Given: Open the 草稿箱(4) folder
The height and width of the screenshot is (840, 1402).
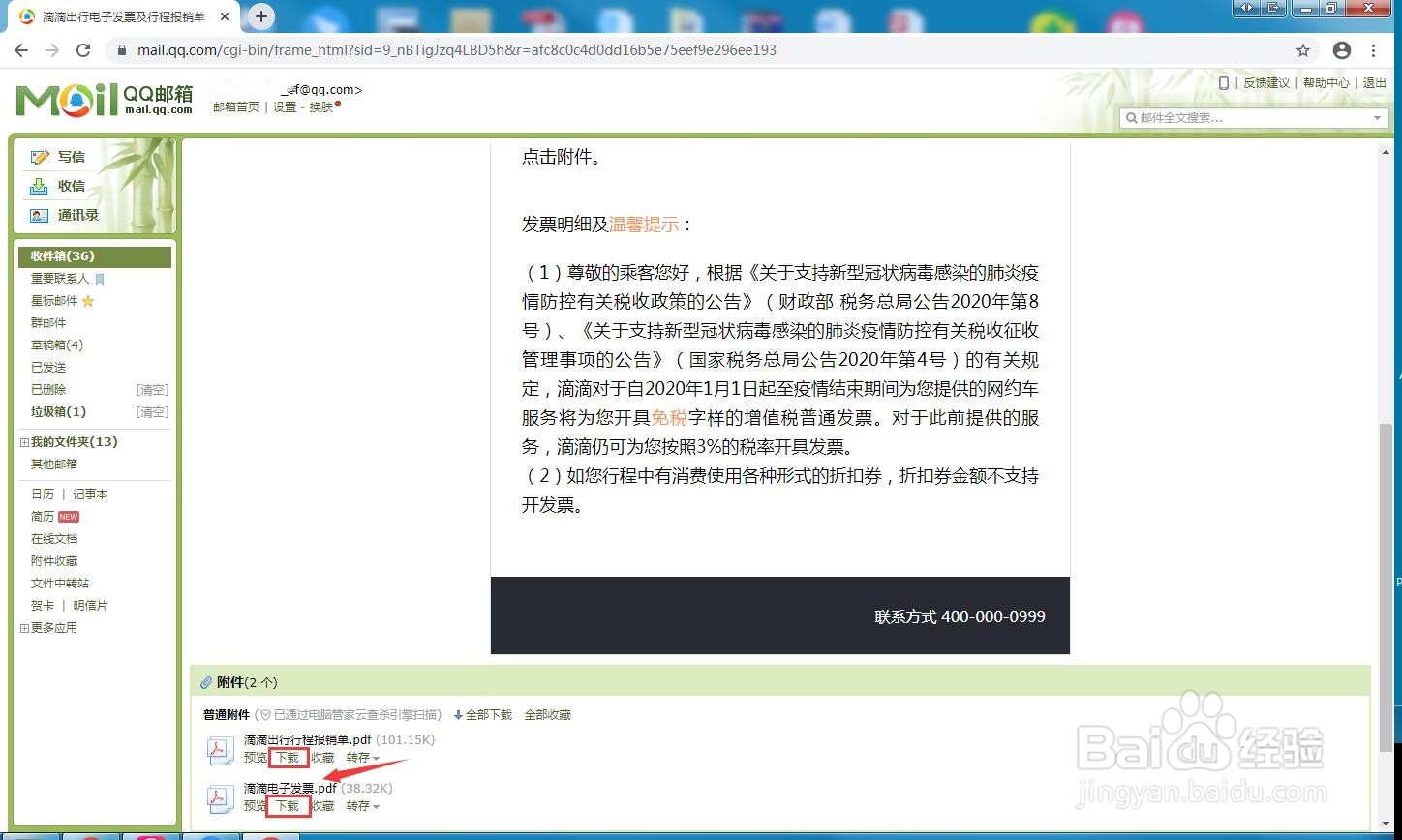Looking at the screenshot, I should point(57,345).
